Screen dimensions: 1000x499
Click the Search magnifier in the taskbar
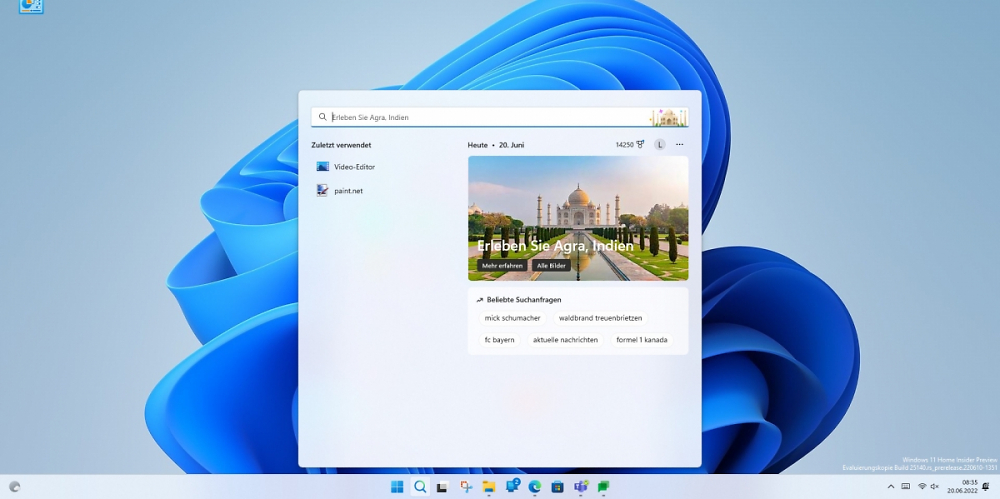coord(420,487)
